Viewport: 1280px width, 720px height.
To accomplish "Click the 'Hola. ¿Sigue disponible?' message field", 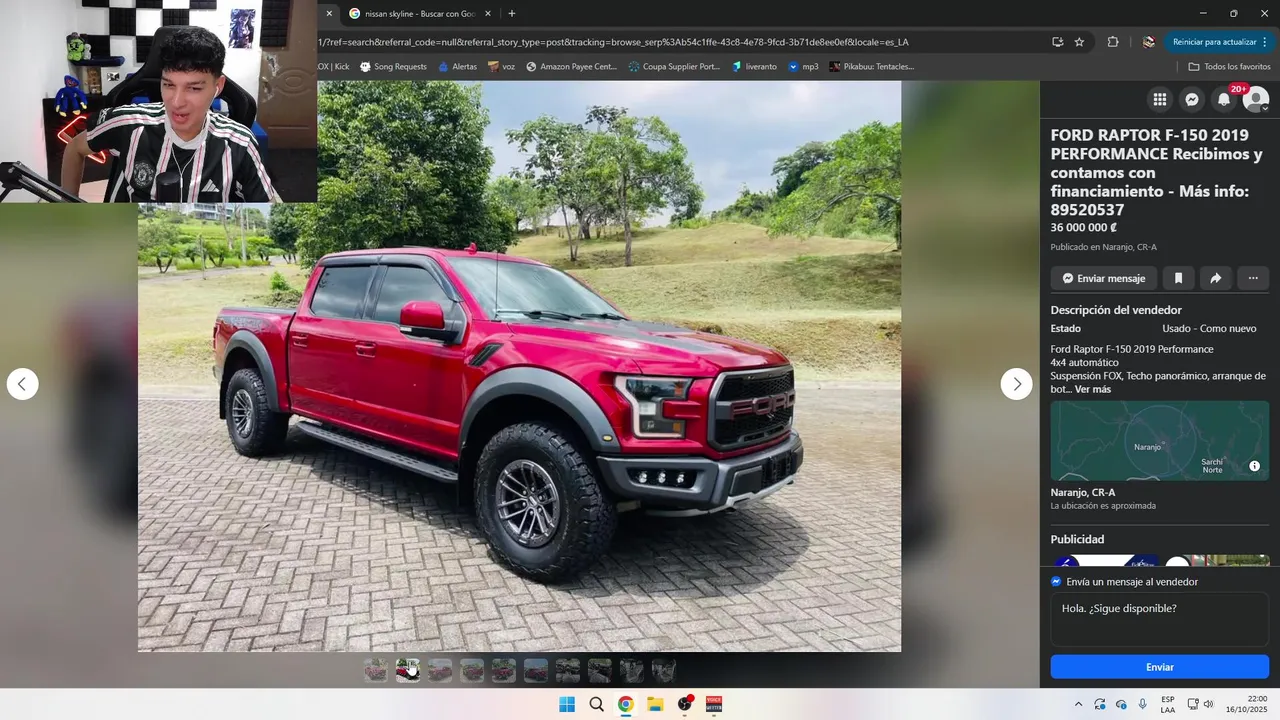I will (x=1160, y=621).
